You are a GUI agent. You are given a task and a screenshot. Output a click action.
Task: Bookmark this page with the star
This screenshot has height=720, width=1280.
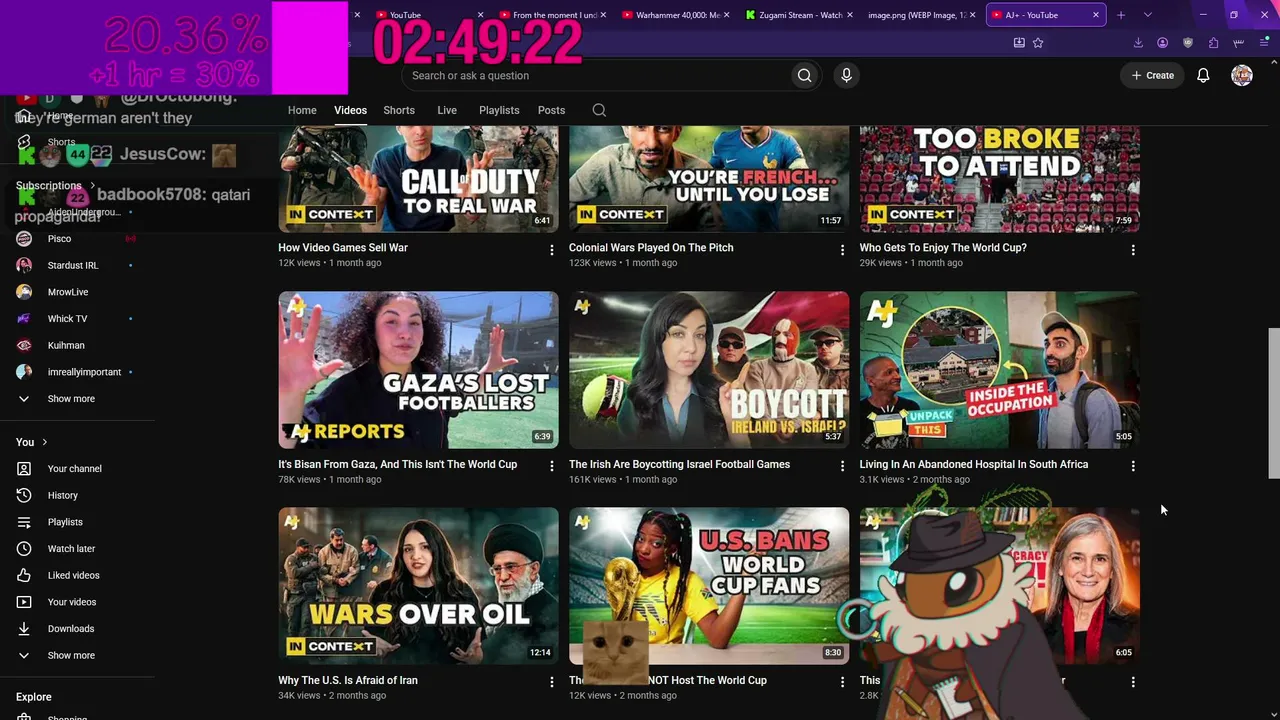tap(1038, 43)
